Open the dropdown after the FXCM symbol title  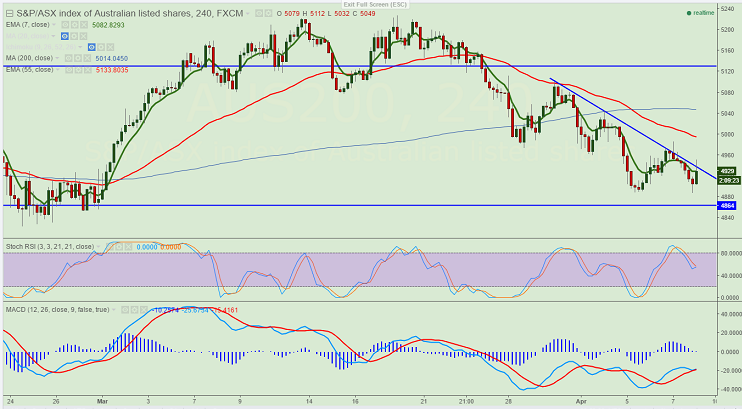pyautogui.click(x=247, y=14)
